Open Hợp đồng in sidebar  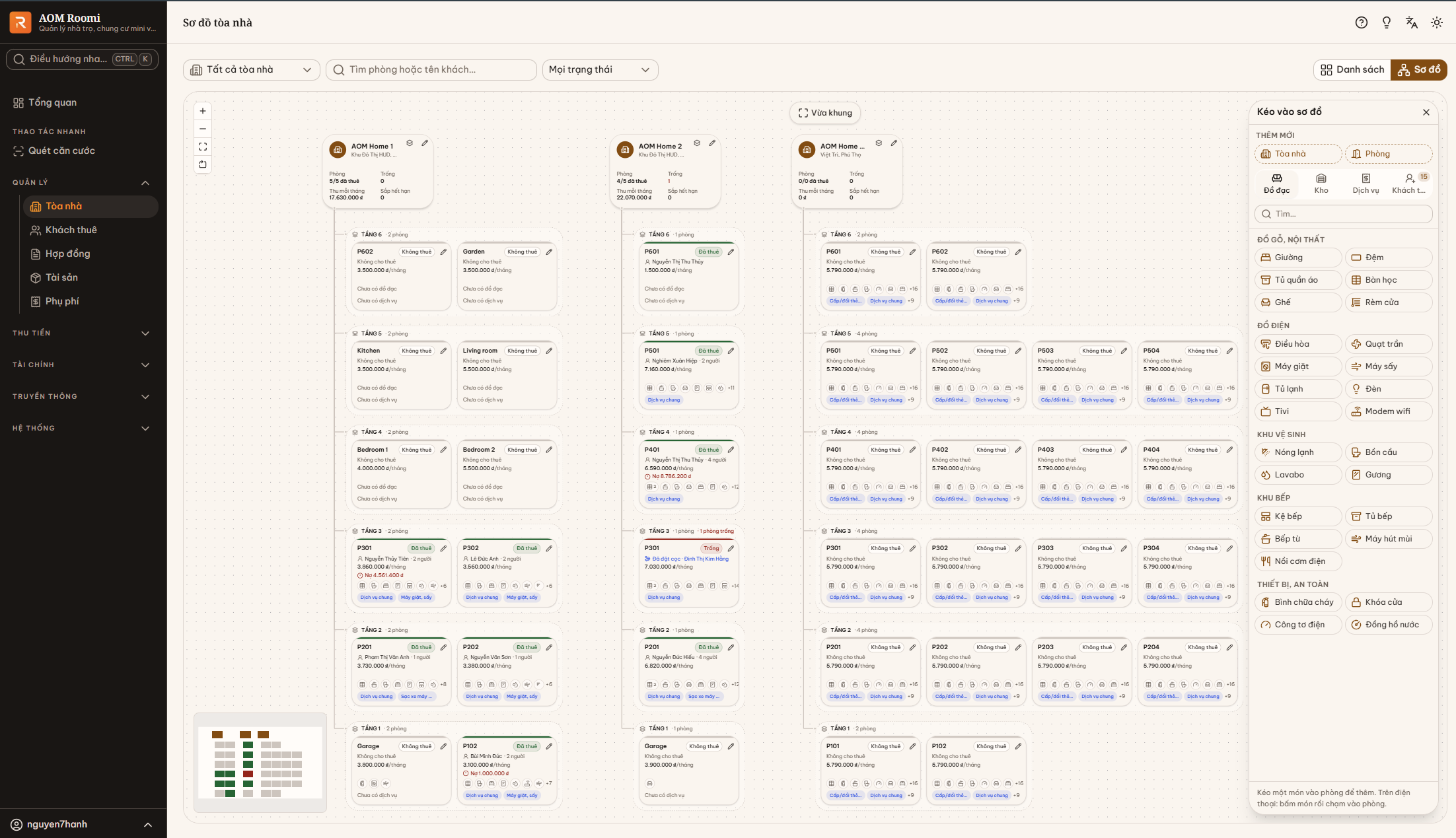(x=91, y=254)
